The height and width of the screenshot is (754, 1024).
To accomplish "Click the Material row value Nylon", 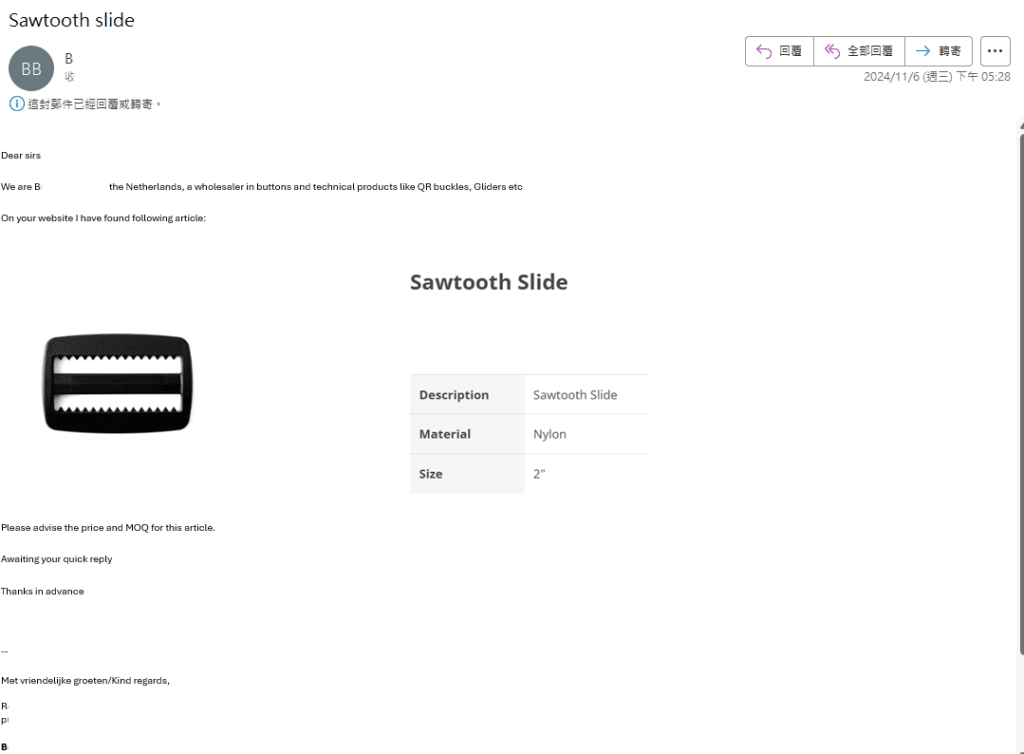I will point(549,434).
